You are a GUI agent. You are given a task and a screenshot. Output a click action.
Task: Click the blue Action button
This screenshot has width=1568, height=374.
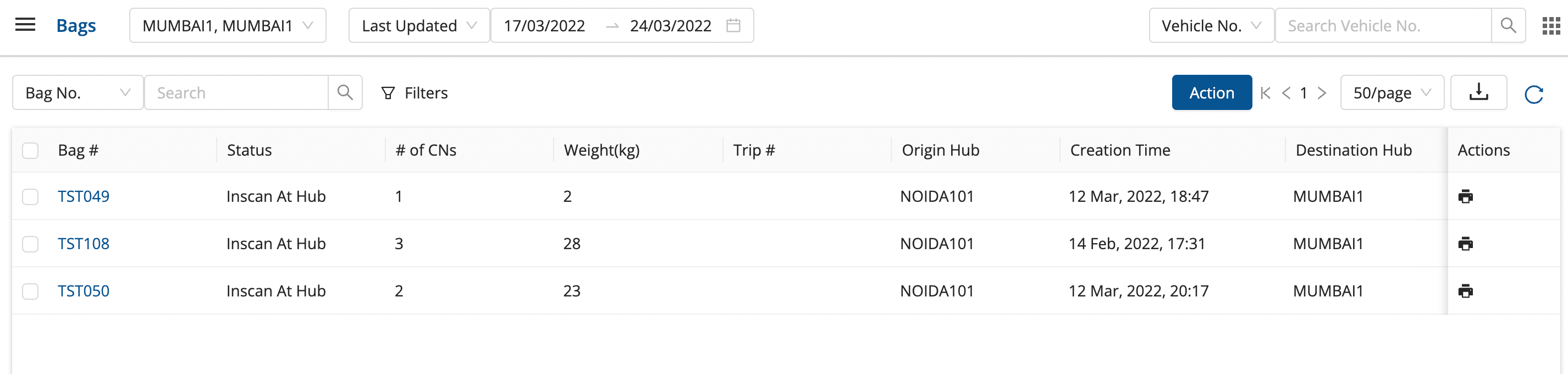point(1211,93)
